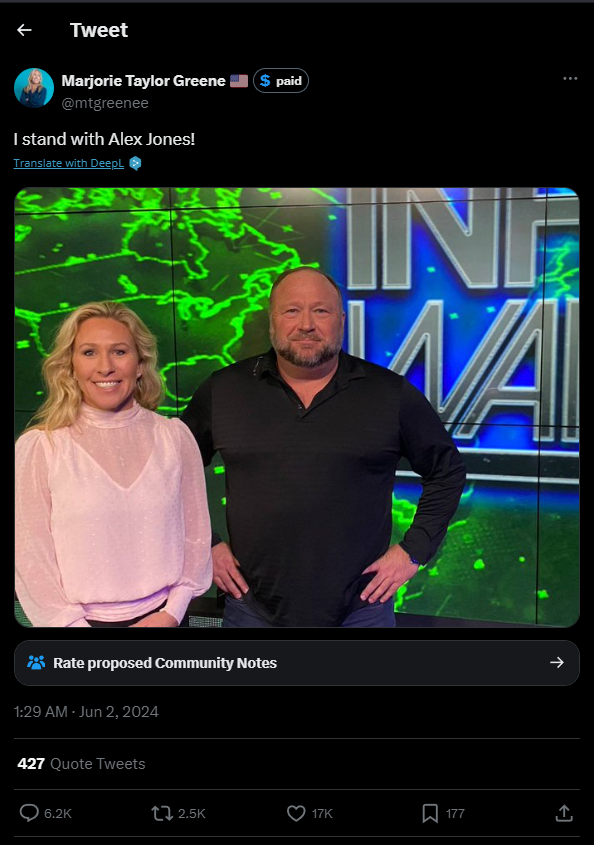
Task: Open Rate proposed Community Notes
Action: click(x=296, y=663)
